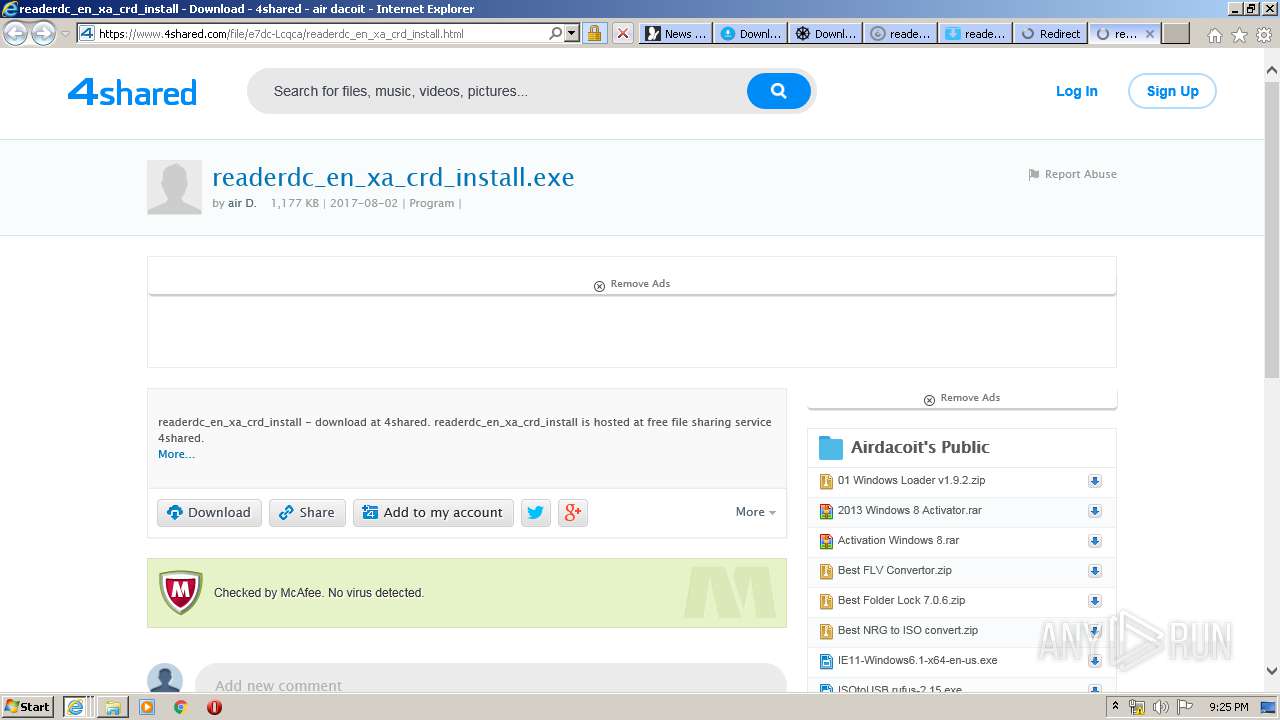Click the blue search magnifier button
This screenshot has width=1280, height=720.
(x=778, y=91)
